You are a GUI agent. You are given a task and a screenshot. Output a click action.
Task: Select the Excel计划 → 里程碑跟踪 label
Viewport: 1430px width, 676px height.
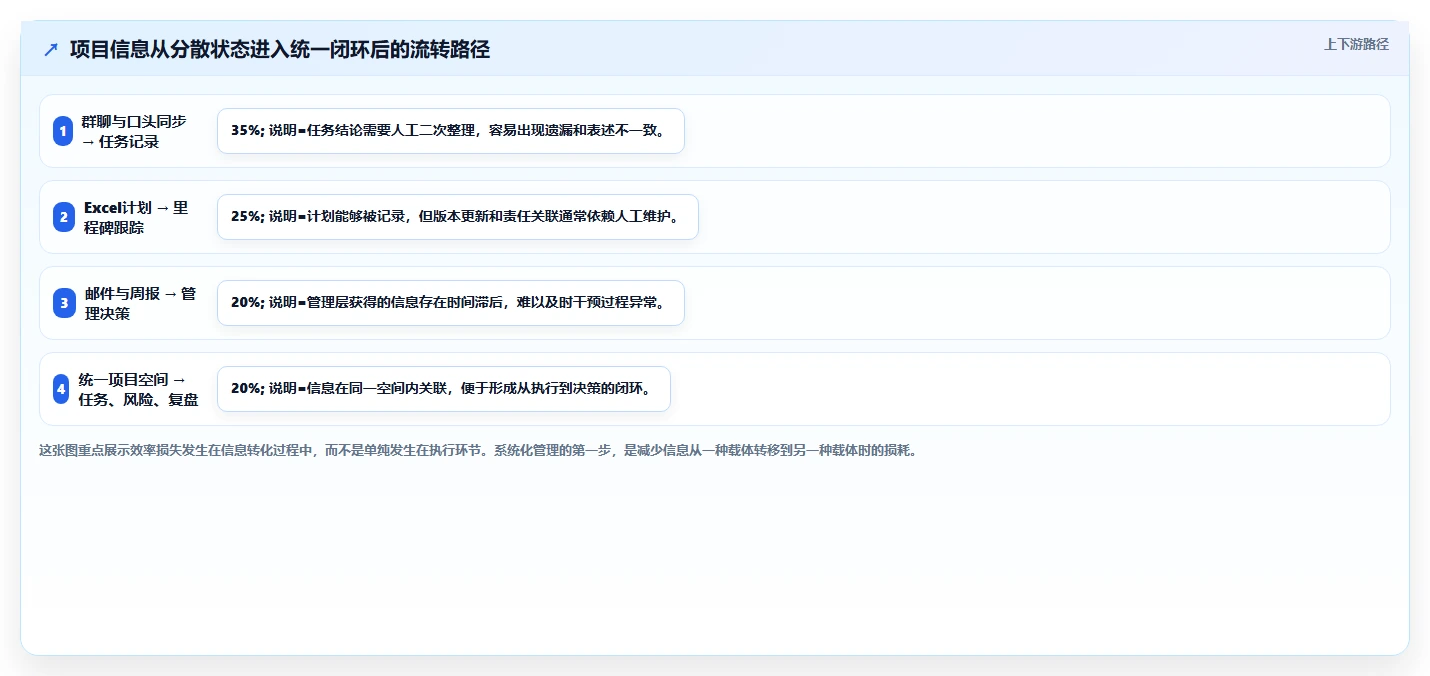click(x=136, y=217)
